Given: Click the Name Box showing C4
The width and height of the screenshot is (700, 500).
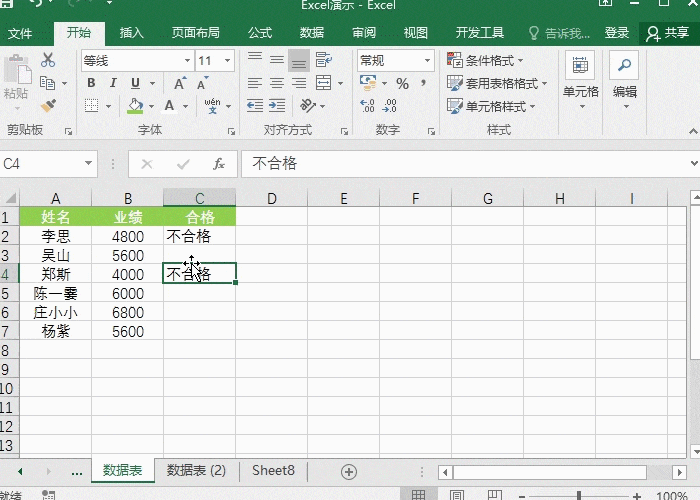Looking at the screenshot, I should click(x=40, y=164).
